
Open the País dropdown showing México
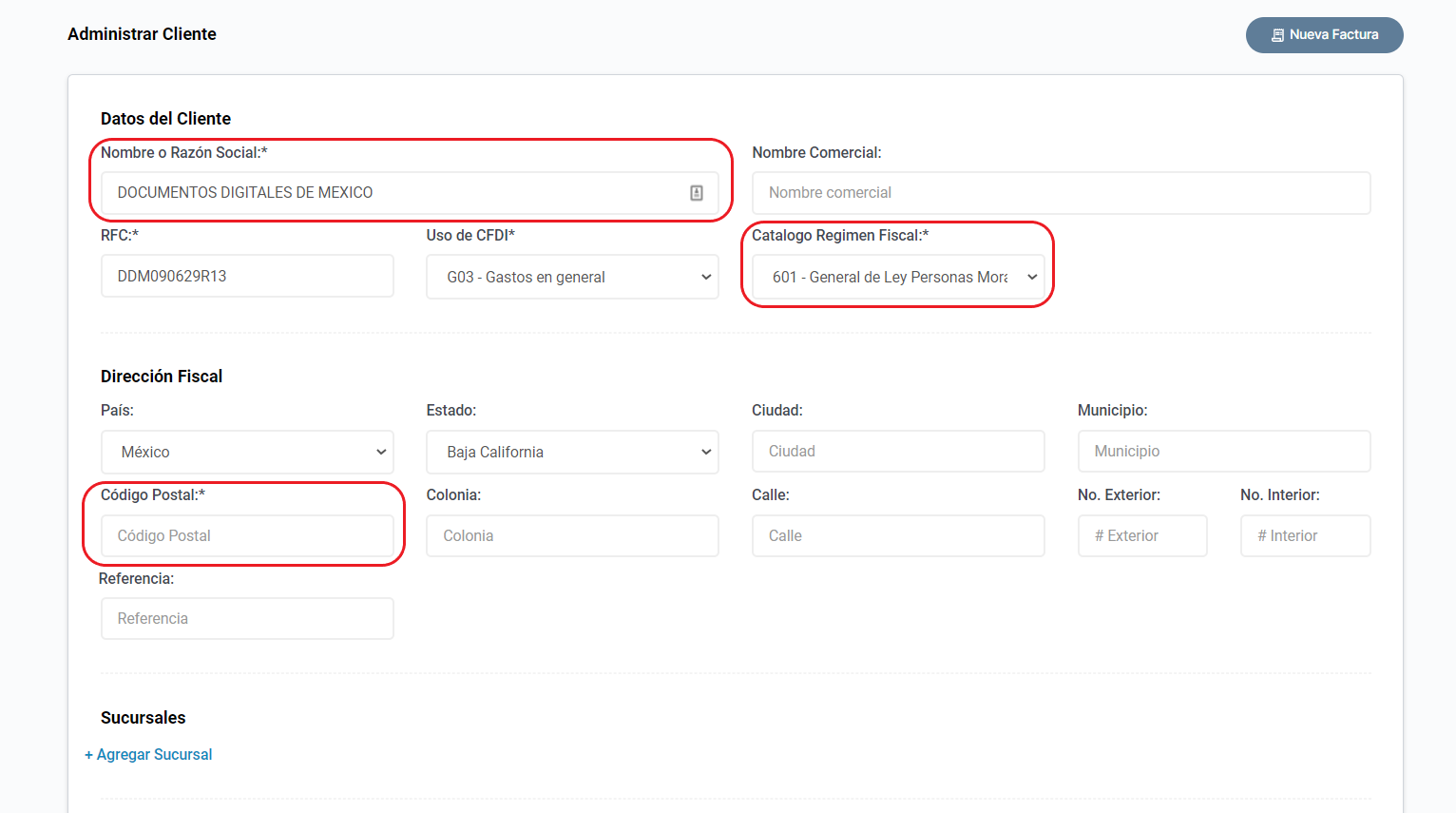point(247,452)
